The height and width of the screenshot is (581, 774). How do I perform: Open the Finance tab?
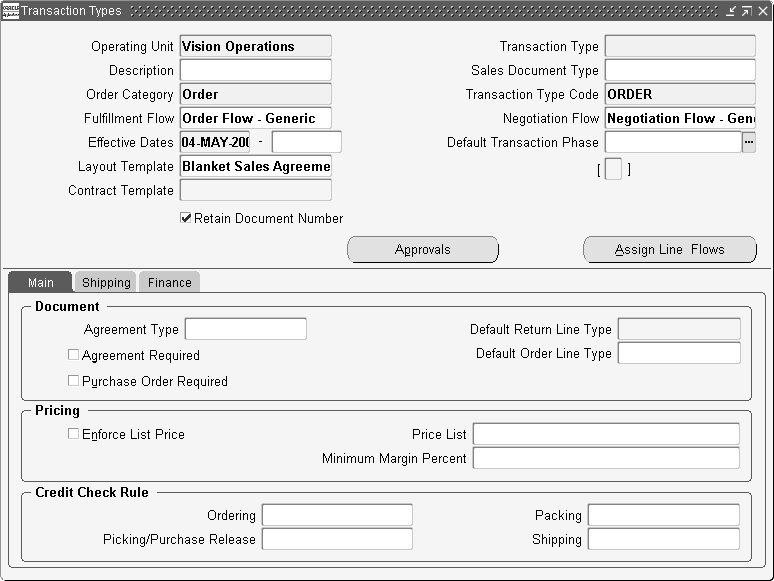(169, 282)
